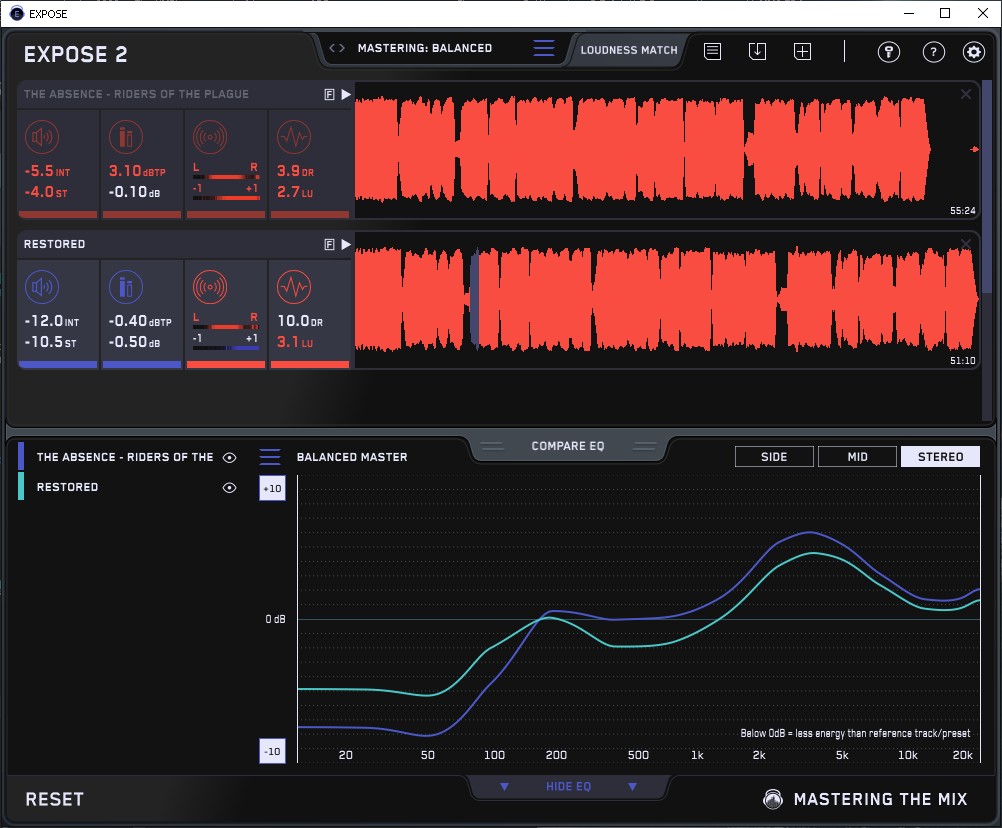The image size is (1002, 828).
Task: Select the STEREO EQ view
Action: pyautogui.click(x=940, y=457)
